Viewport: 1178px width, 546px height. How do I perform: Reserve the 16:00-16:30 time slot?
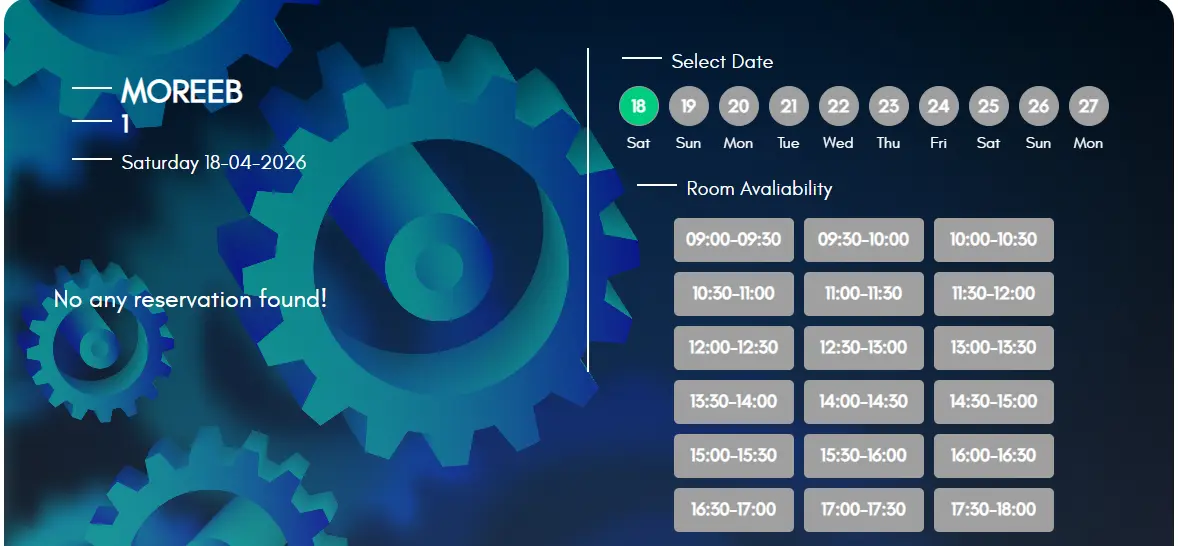(x=994, y=456)
